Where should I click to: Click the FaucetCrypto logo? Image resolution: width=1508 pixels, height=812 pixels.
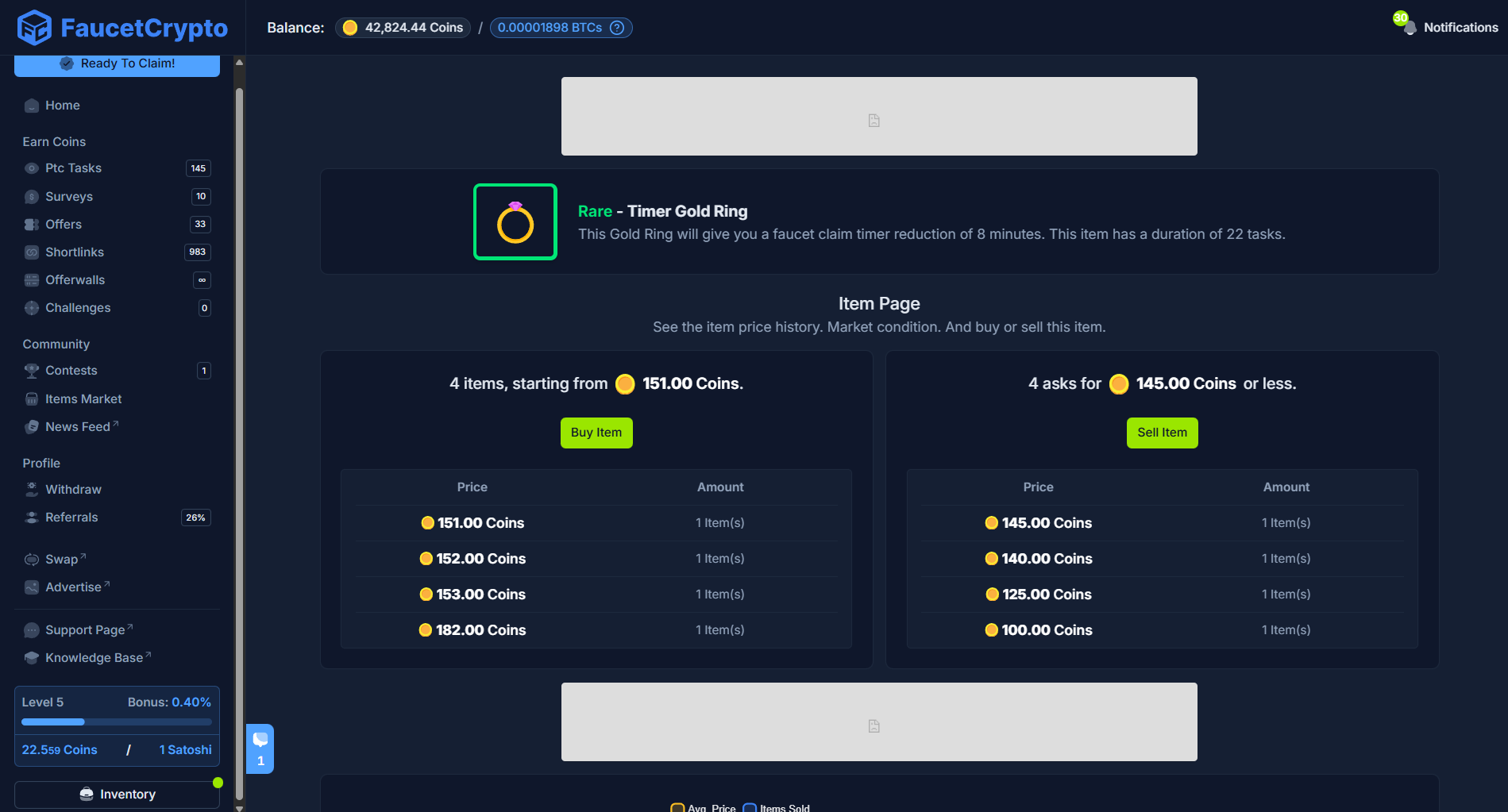[121, 27]
